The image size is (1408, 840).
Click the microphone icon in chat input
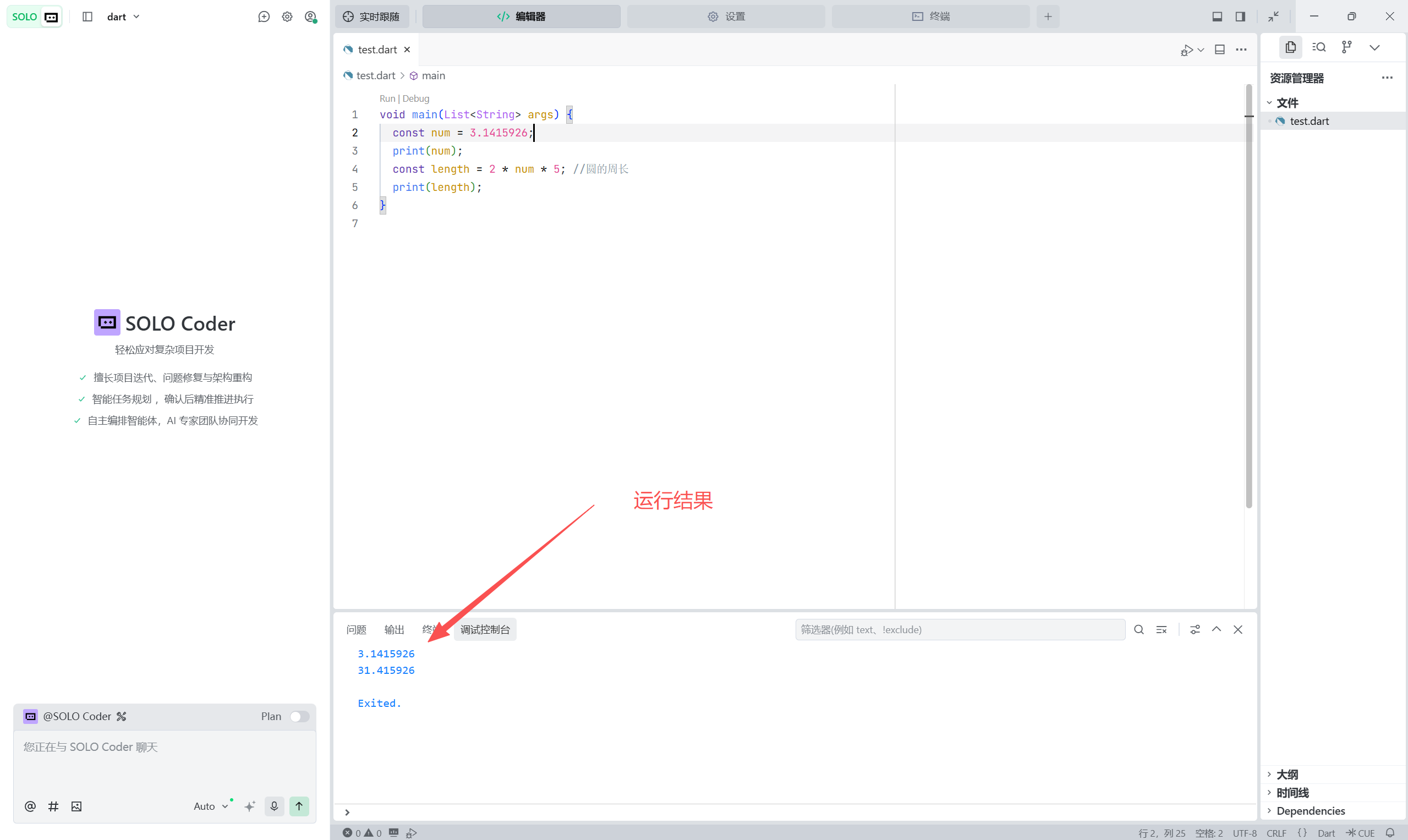pos(274,806)
